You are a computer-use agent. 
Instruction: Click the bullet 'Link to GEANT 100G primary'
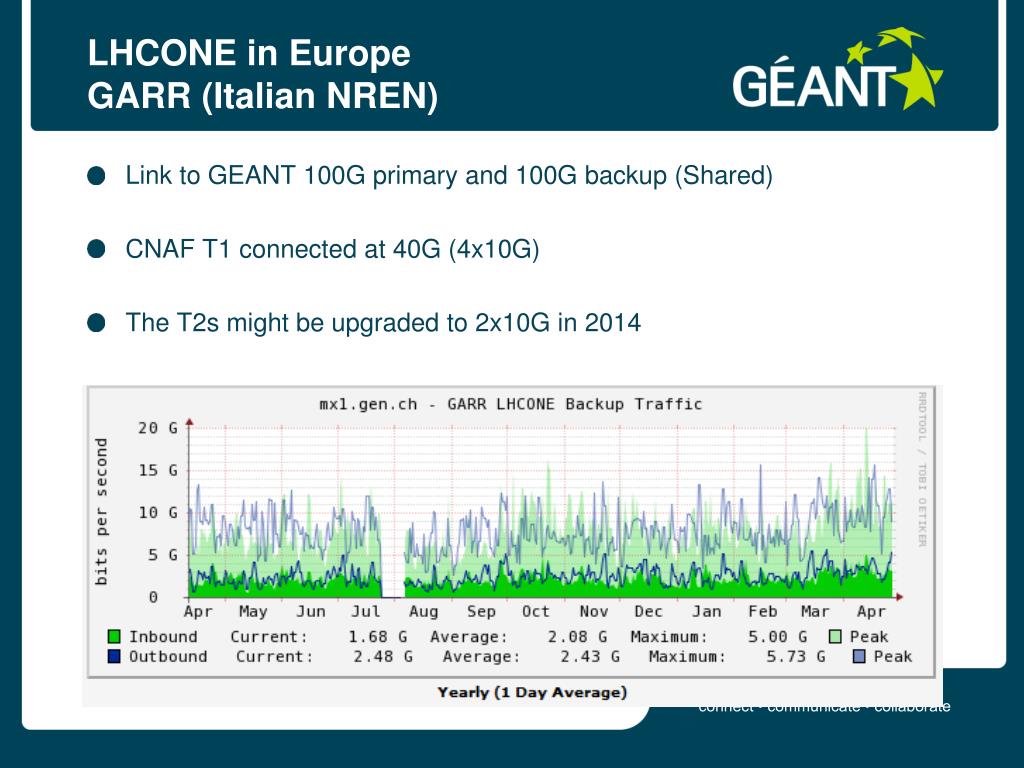(x=449, y=176)
